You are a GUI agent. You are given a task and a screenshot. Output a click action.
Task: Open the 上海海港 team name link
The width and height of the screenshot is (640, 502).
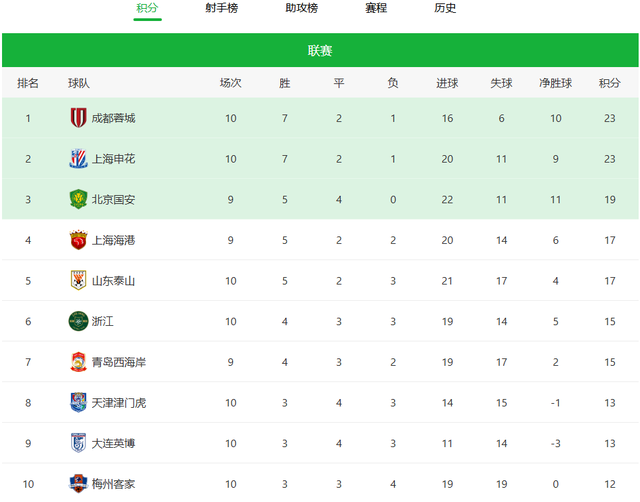click(x=113, y=240)
